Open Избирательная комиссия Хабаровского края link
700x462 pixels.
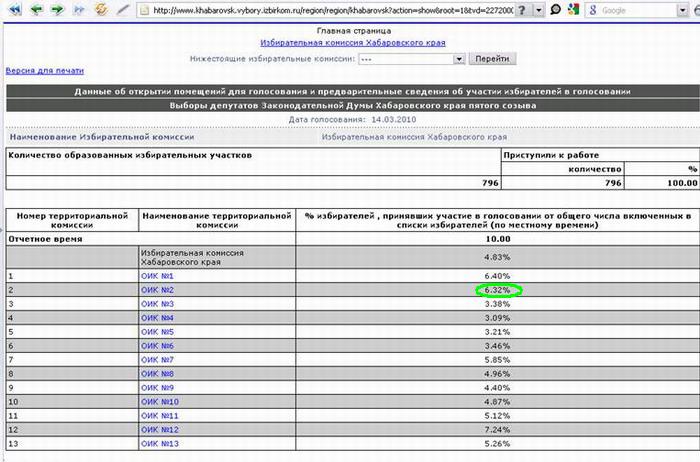coord(352,43)
